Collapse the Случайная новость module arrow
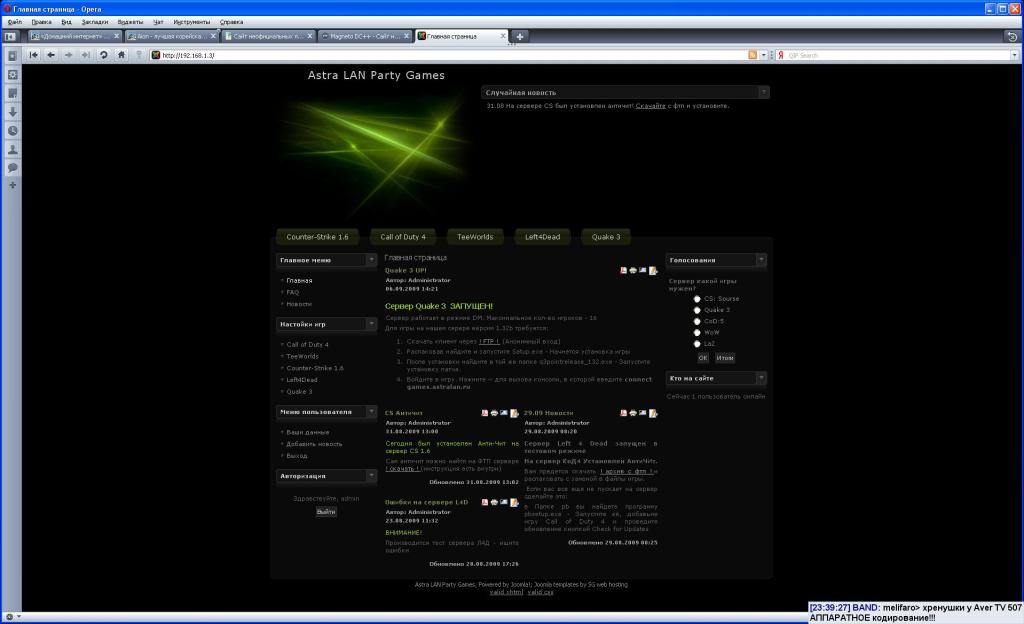Viewport: 1024px width, 624px height. coord(763,92)
